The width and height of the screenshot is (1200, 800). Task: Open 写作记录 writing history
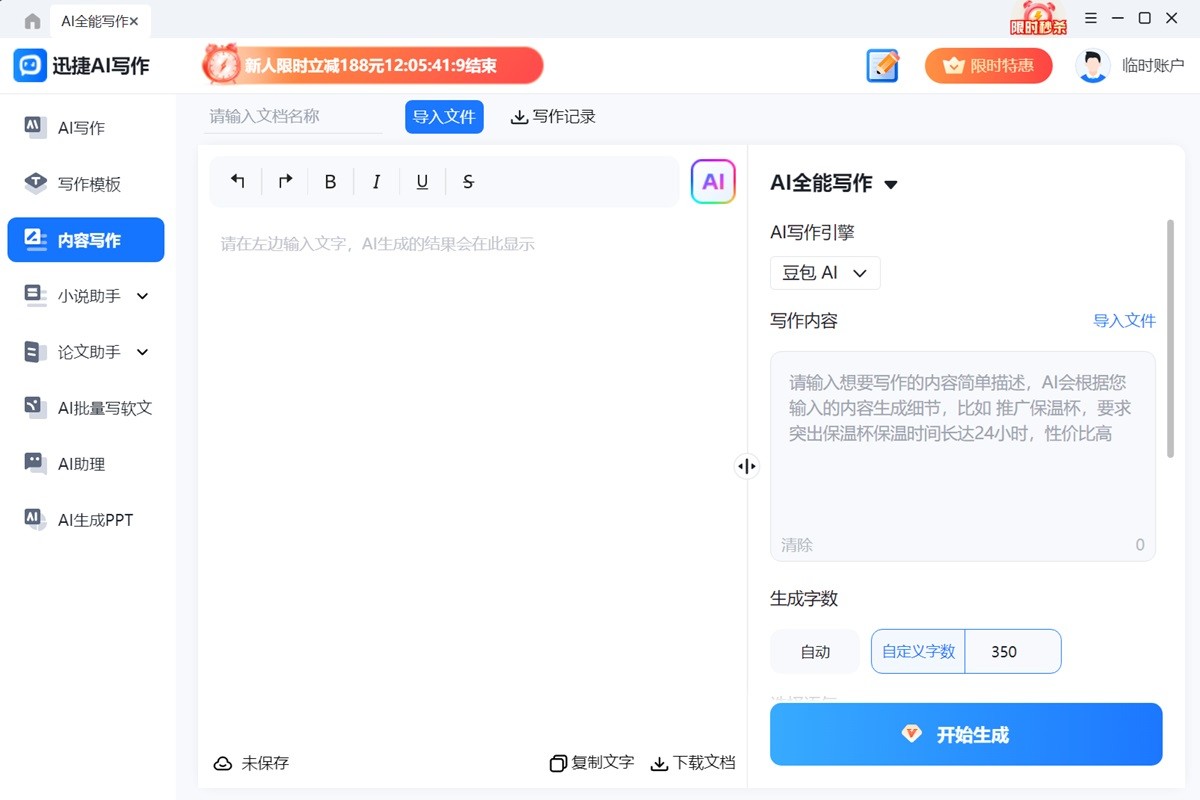click(x=552, y=116)
